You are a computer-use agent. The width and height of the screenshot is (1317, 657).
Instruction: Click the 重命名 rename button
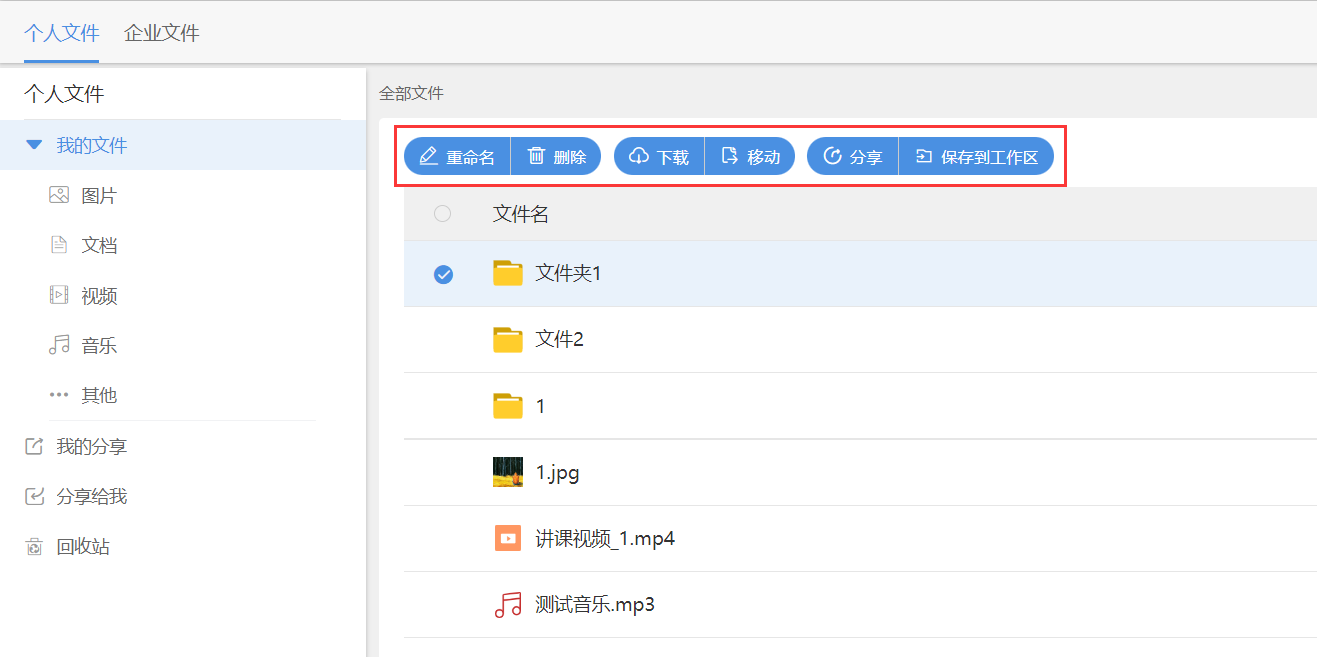click(457, 157)
